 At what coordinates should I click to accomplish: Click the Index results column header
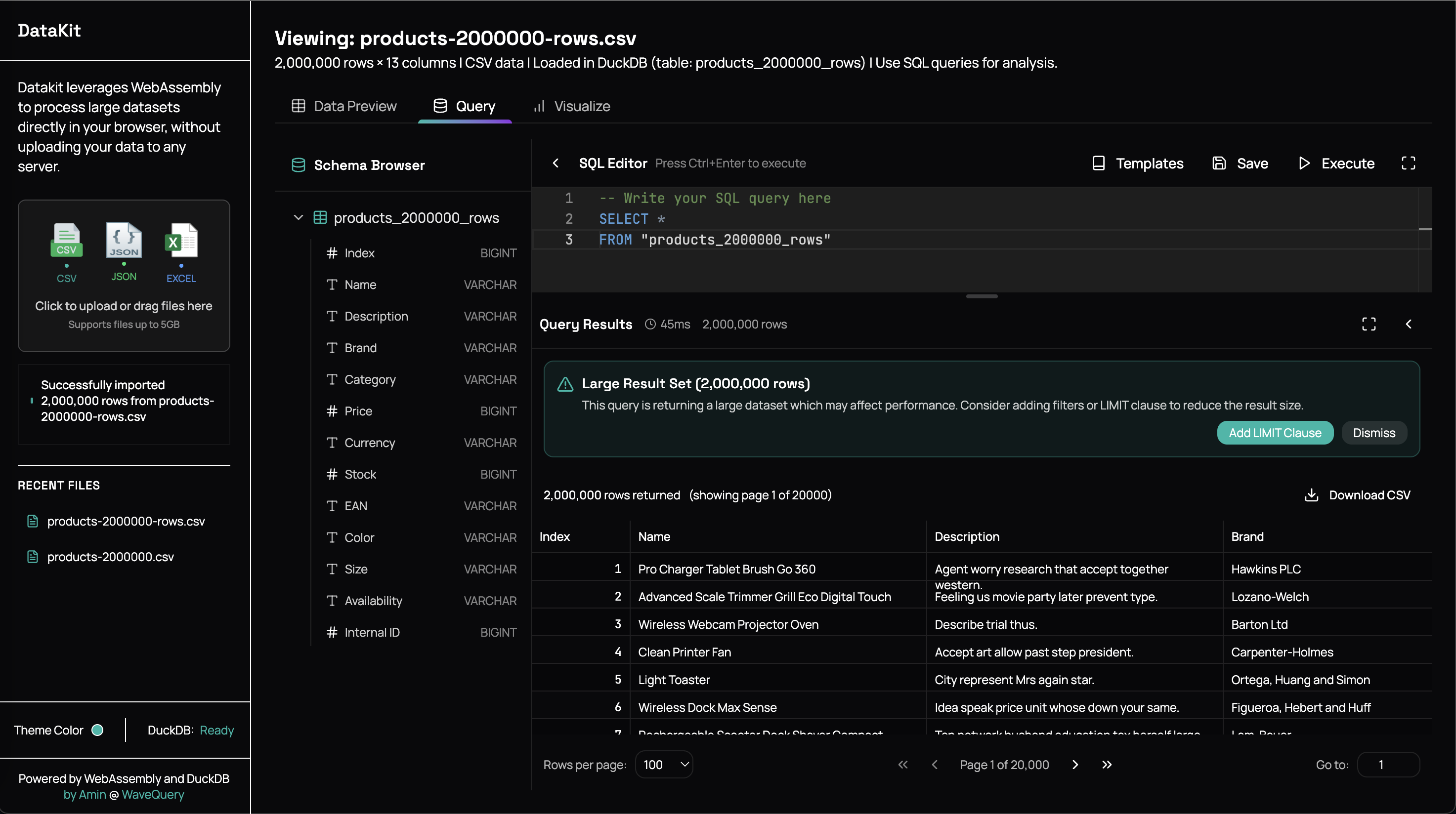pyautogui.click(x=580, y=536)
